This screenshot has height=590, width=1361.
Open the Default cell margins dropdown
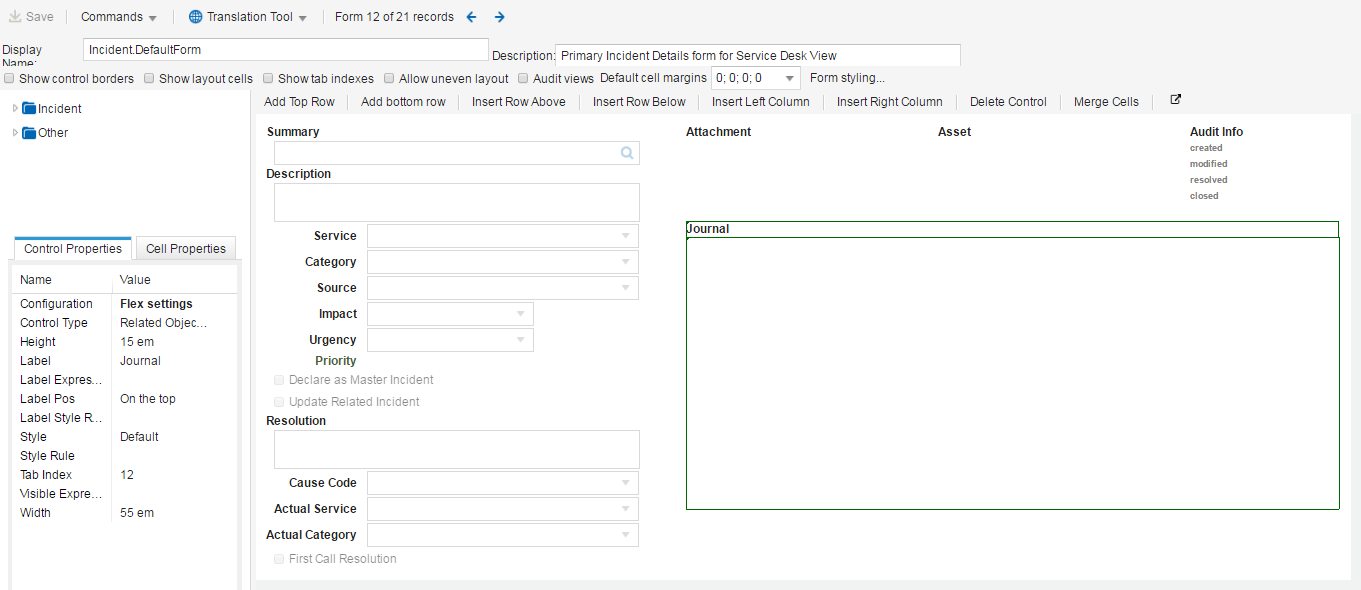(789, 78)
